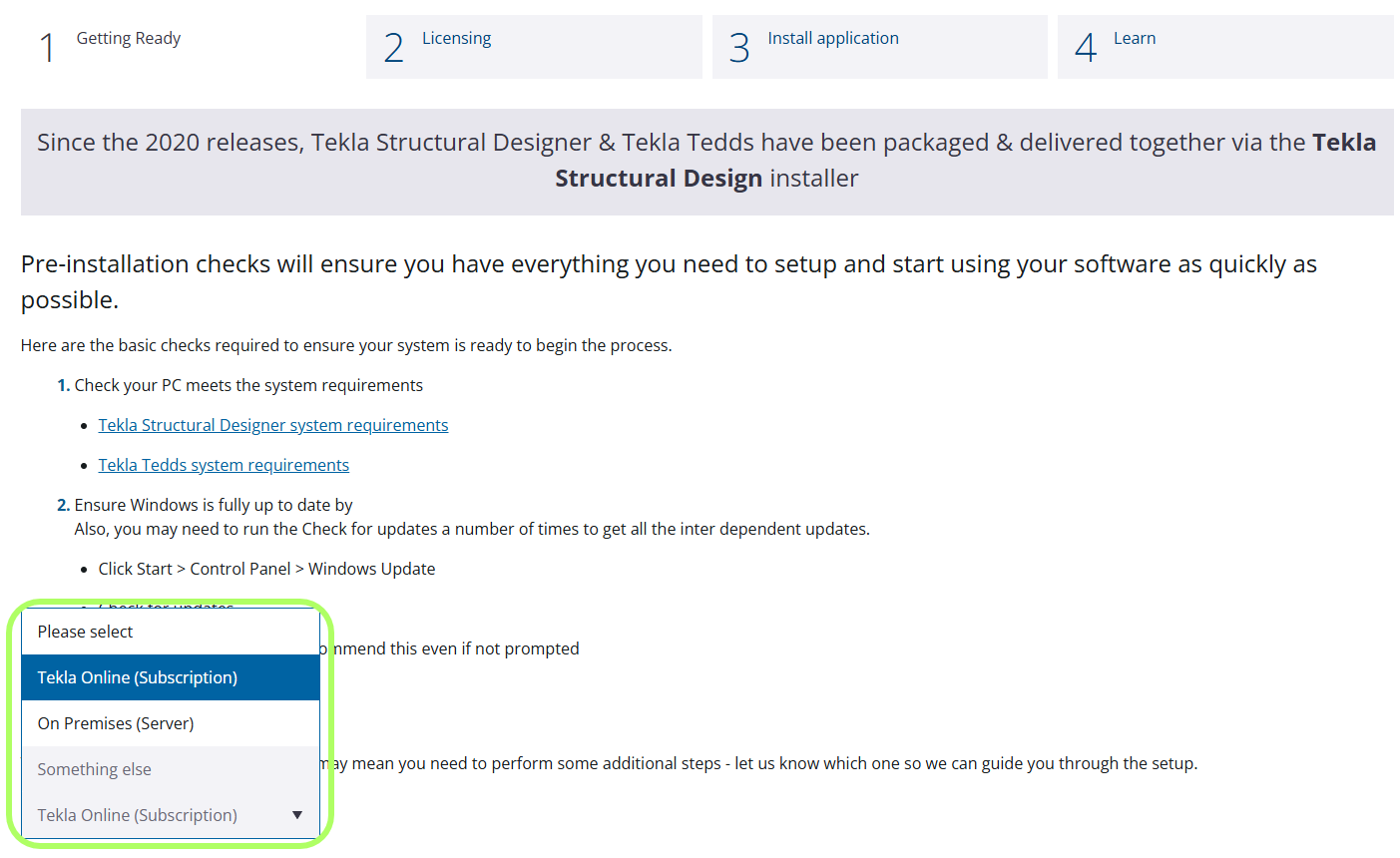Choose the "Something else" list option
Screen dimensions: 1400x858
coord(171,769)
